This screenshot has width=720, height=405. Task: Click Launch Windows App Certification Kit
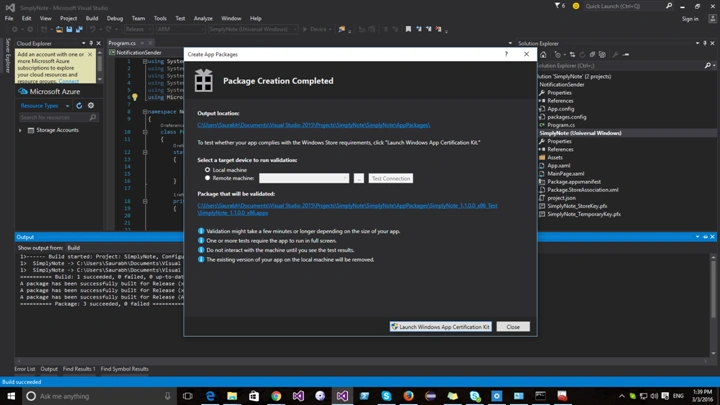pyautogui.click(x=441, y=327)
